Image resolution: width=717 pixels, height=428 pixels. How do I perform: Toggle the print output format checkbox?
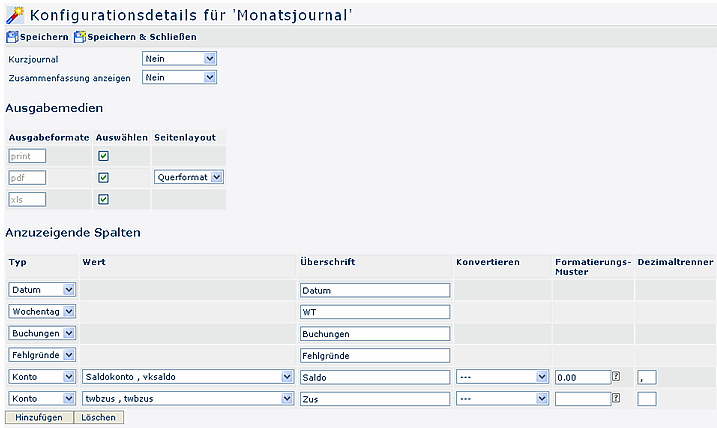[103, 156]
